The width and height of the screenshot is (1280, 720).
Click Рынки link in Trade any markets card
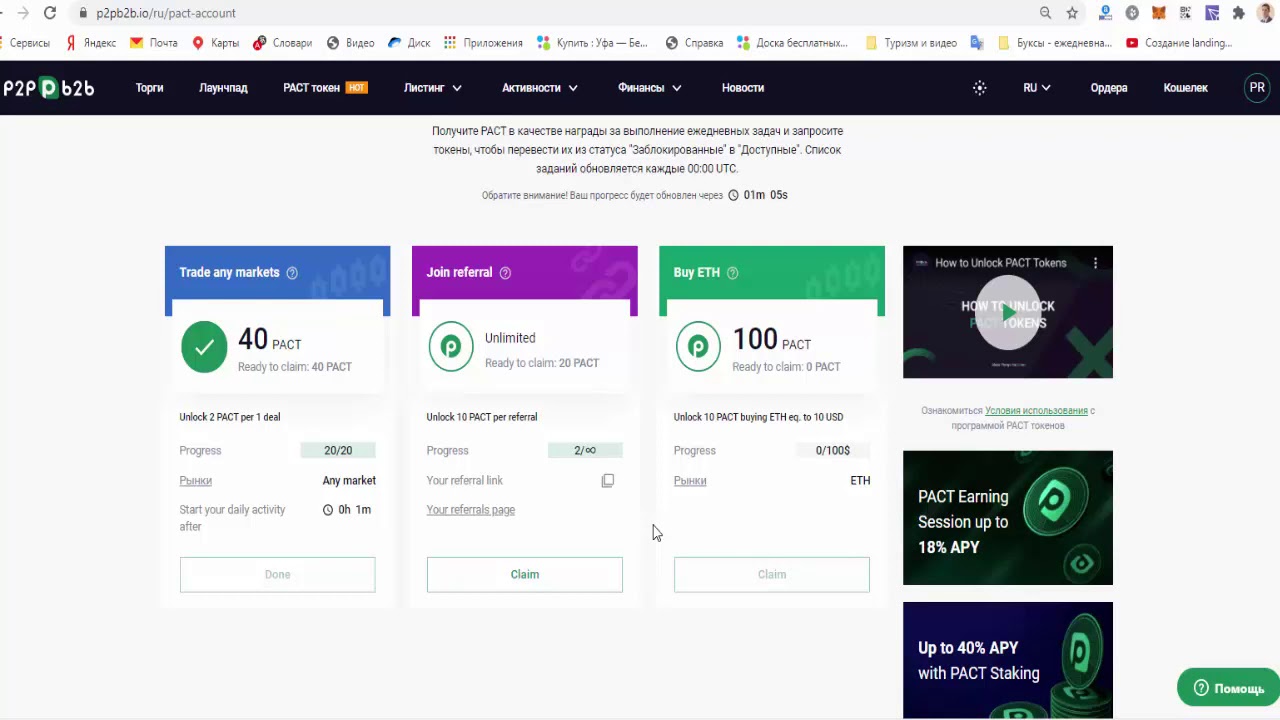pyautogui.click(x=195, y=481)
